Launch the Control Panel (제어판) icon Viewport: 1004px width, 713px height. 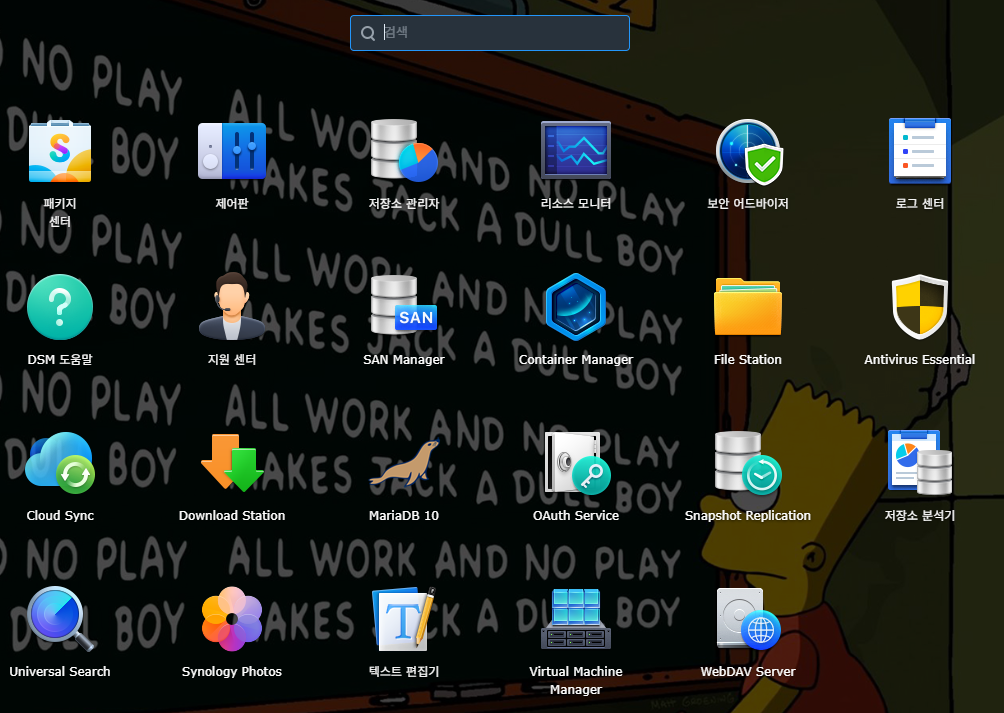coord(232,152)
